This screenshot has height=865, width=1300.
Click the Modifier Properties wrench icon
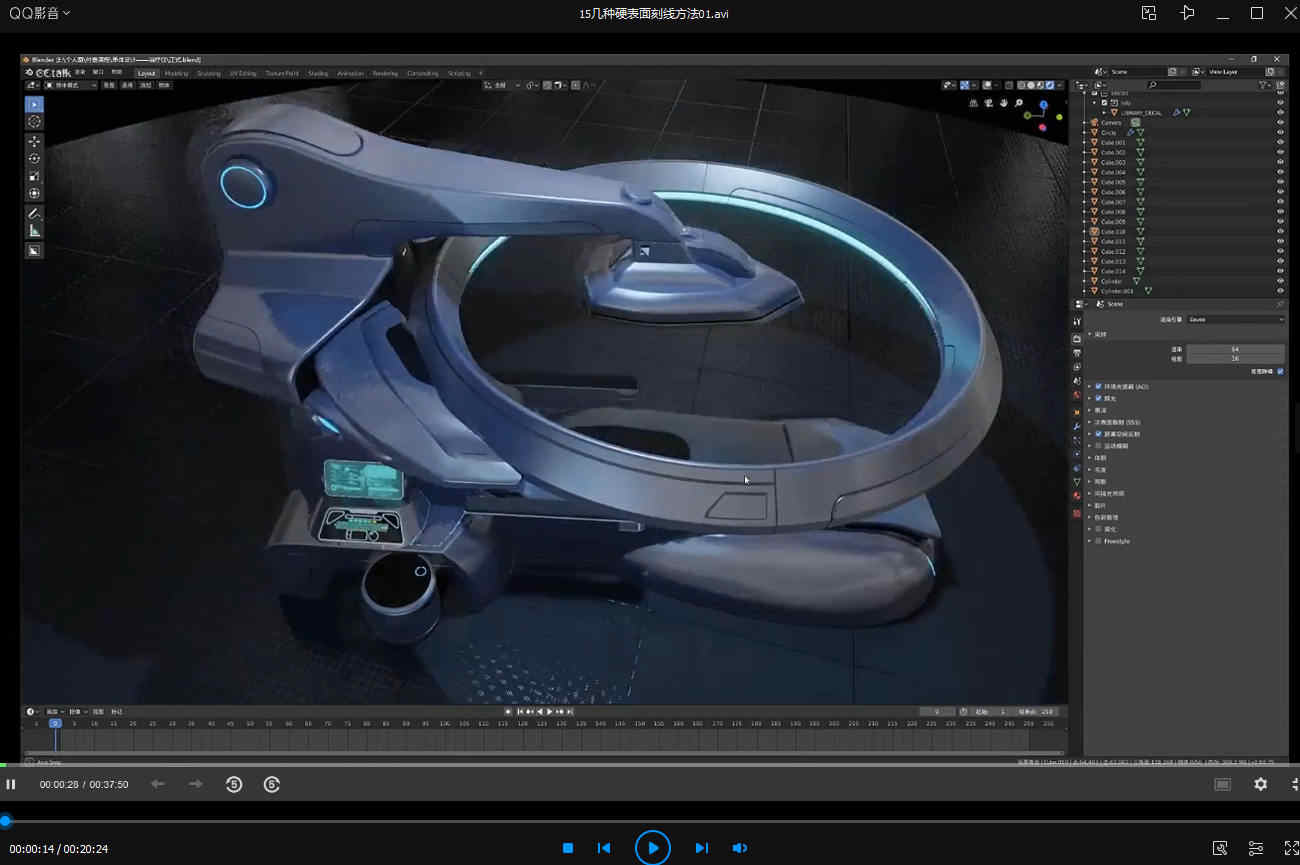point(1076,423)
